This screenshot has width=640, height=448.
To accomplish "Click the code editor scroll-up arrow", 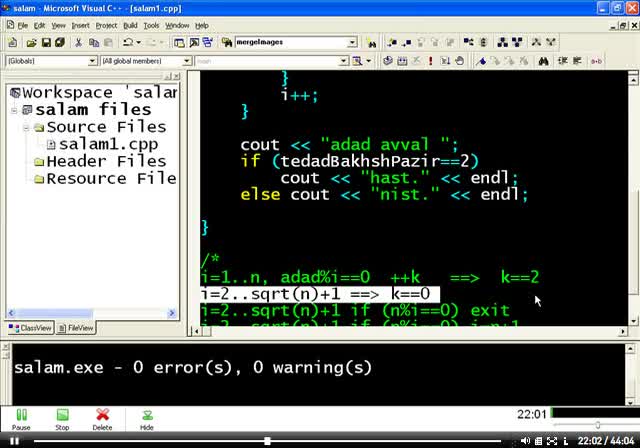I will tap(633, 80).
